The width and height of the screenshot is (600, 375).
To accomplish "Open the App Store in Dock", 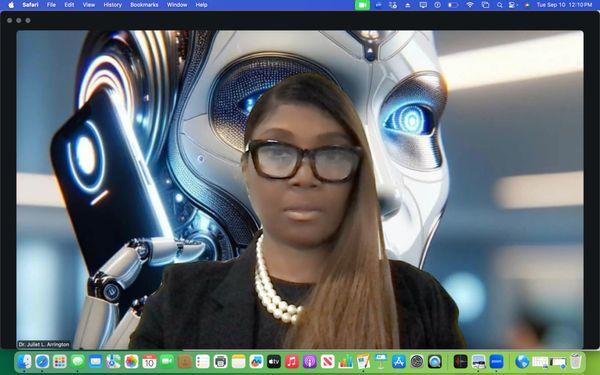I will (399, 361).
